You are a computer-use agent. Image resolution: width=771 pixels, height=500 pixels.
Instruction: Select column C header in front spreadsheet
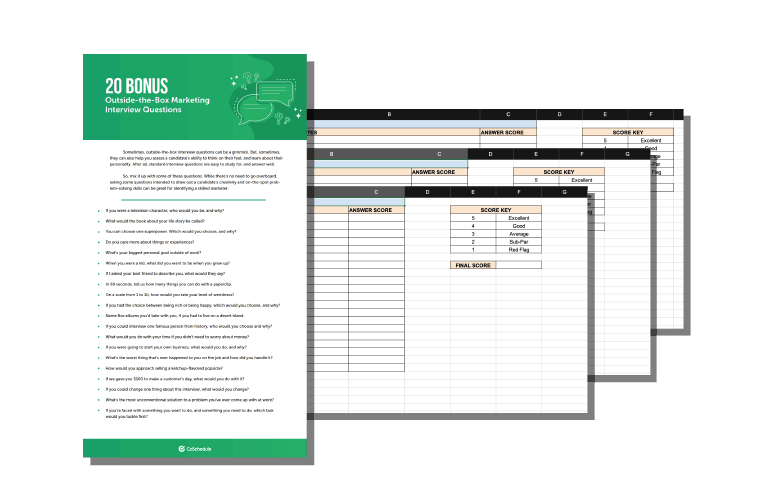pos(376,192)
